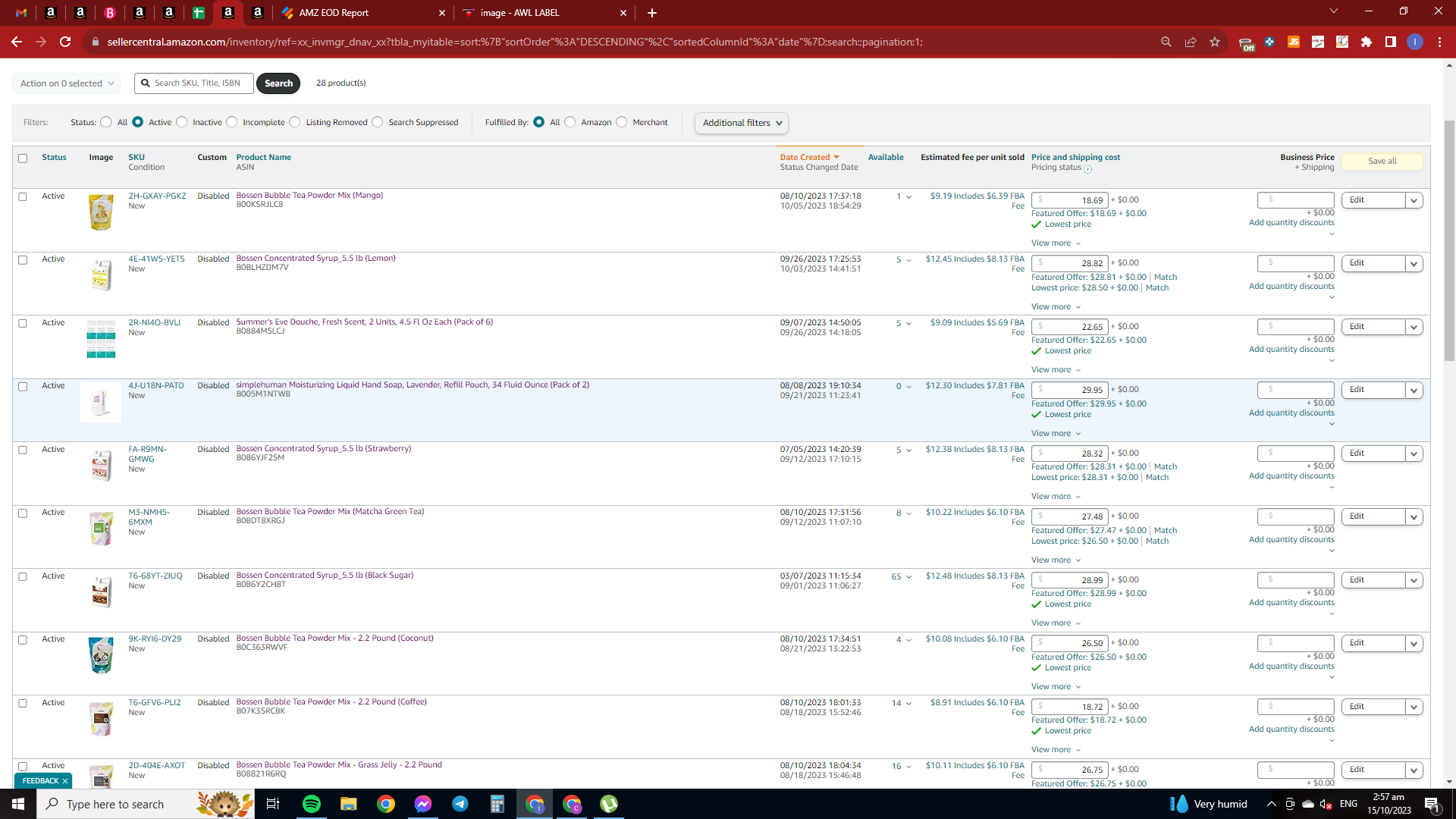The image size is (1456, 819).
Task: Show hidden system tray icons
Action: click(1271, 804)
